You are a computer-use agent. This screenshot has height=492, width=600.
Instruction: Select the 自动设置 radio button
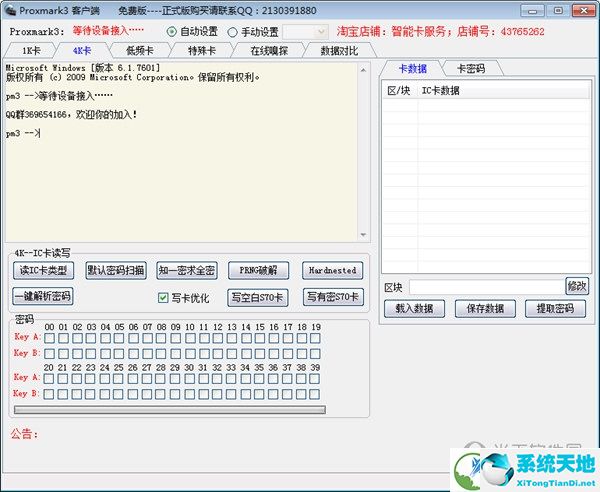(172, 32)
